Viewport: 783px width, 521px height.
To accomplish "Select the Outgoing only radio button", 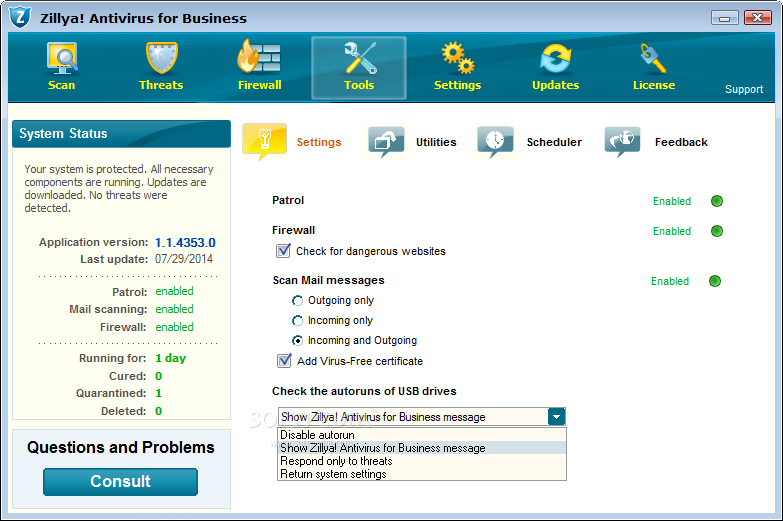I will 297,300.
